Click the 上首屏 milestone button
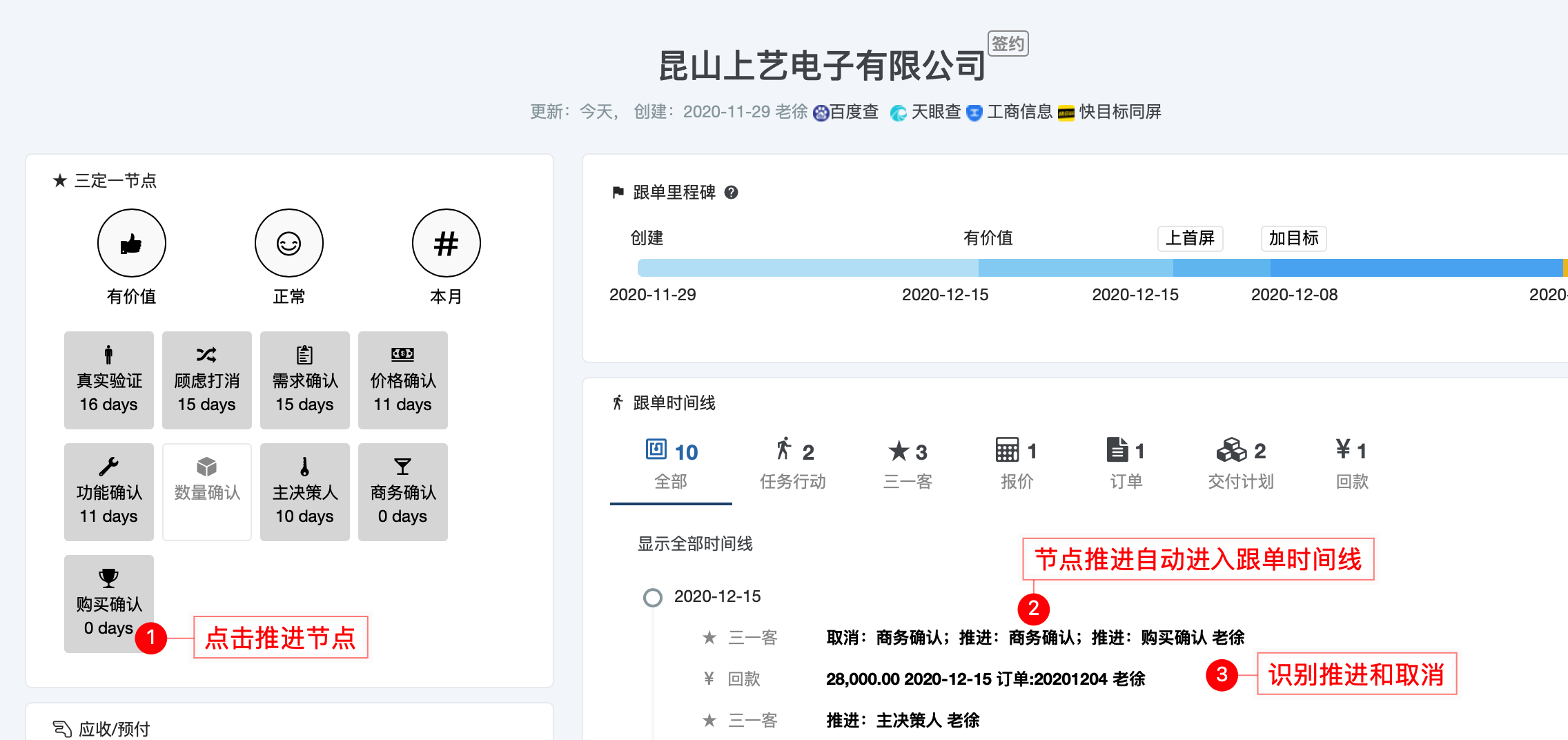This screenshot has width=1568, height=740. (x=1190, y=238)
